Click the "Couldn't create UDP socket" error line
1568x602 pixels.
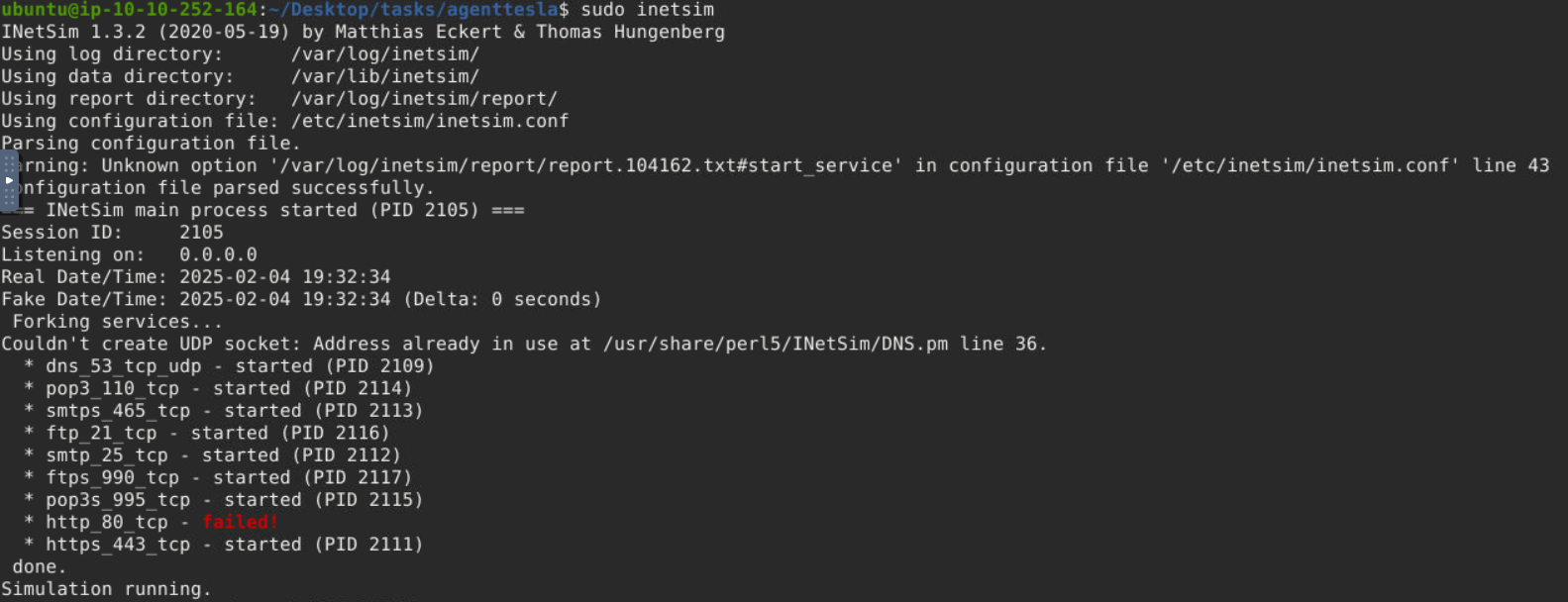(524, 344)
